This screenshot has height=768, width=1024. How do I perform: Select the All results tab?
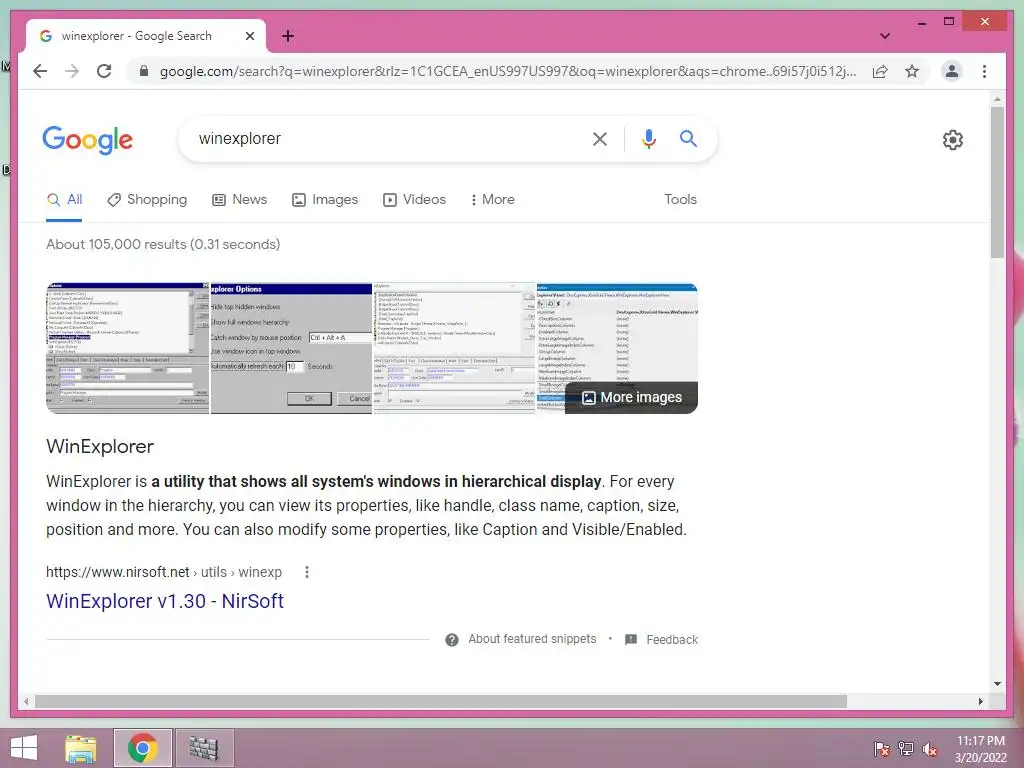[64, 200]
